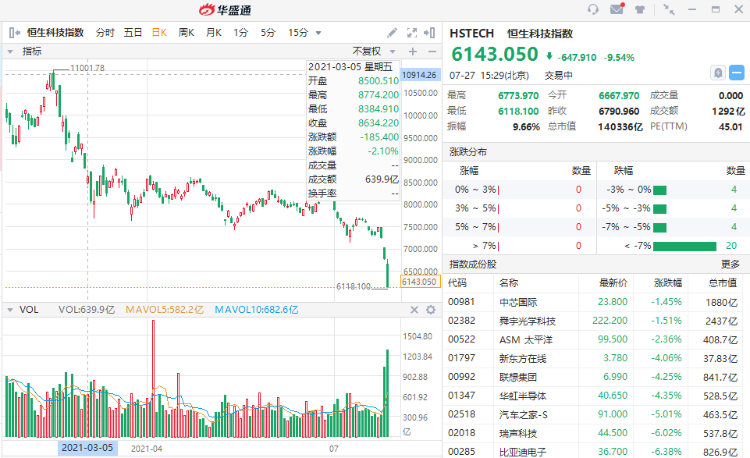The height and width of the screenshot is (458, 750).
Task: Close the VOL indicator panel
Action: (x=414, y=310)
